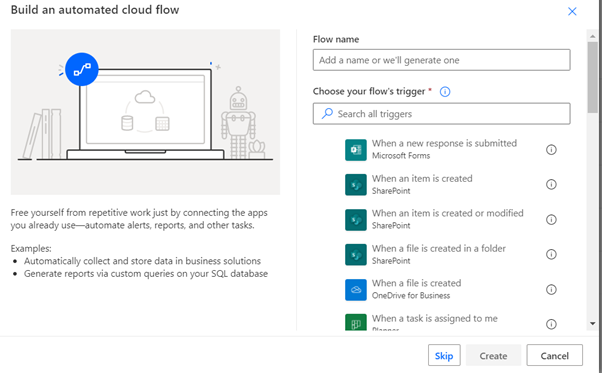This screenshot has height=373, width=602.
Task: Close the 'Build an automated cloud flow' dialog
Action: coord(572,12)
